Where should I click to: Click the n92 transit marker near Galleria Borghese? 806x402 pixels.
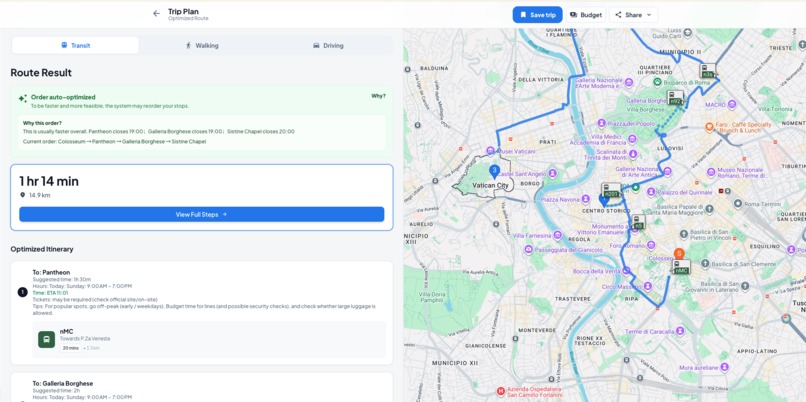(675, 98)
